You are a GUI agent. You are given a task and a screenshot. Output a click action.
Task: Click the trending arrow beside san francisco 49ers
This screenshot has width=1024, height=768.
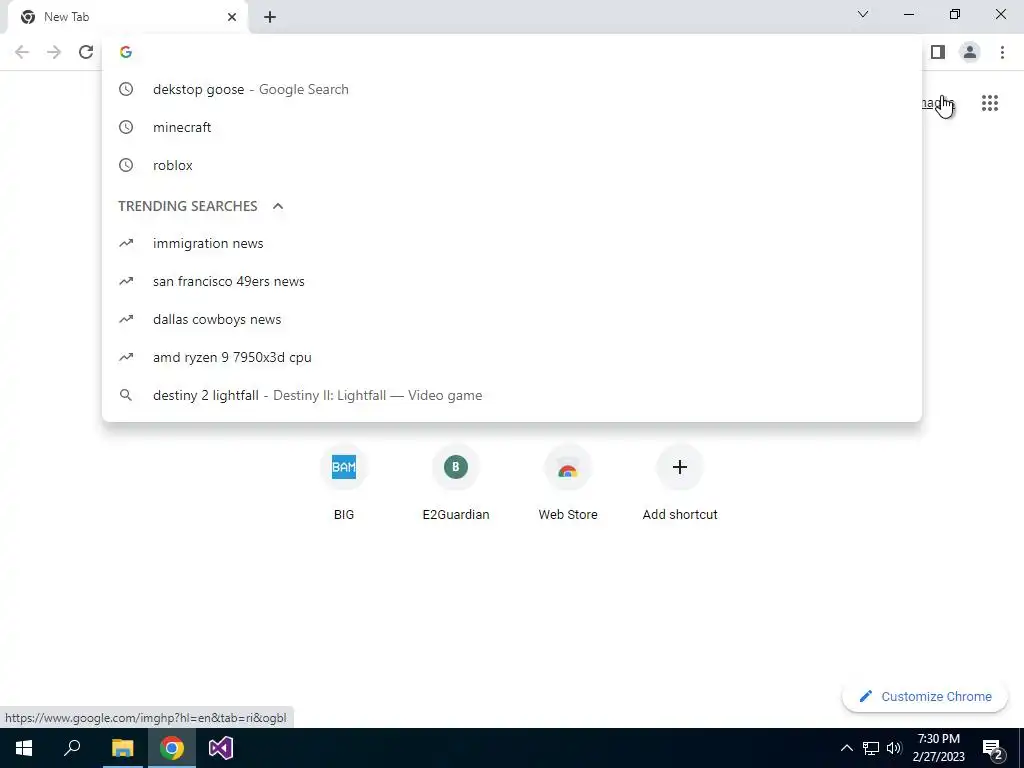coord(126,281)
